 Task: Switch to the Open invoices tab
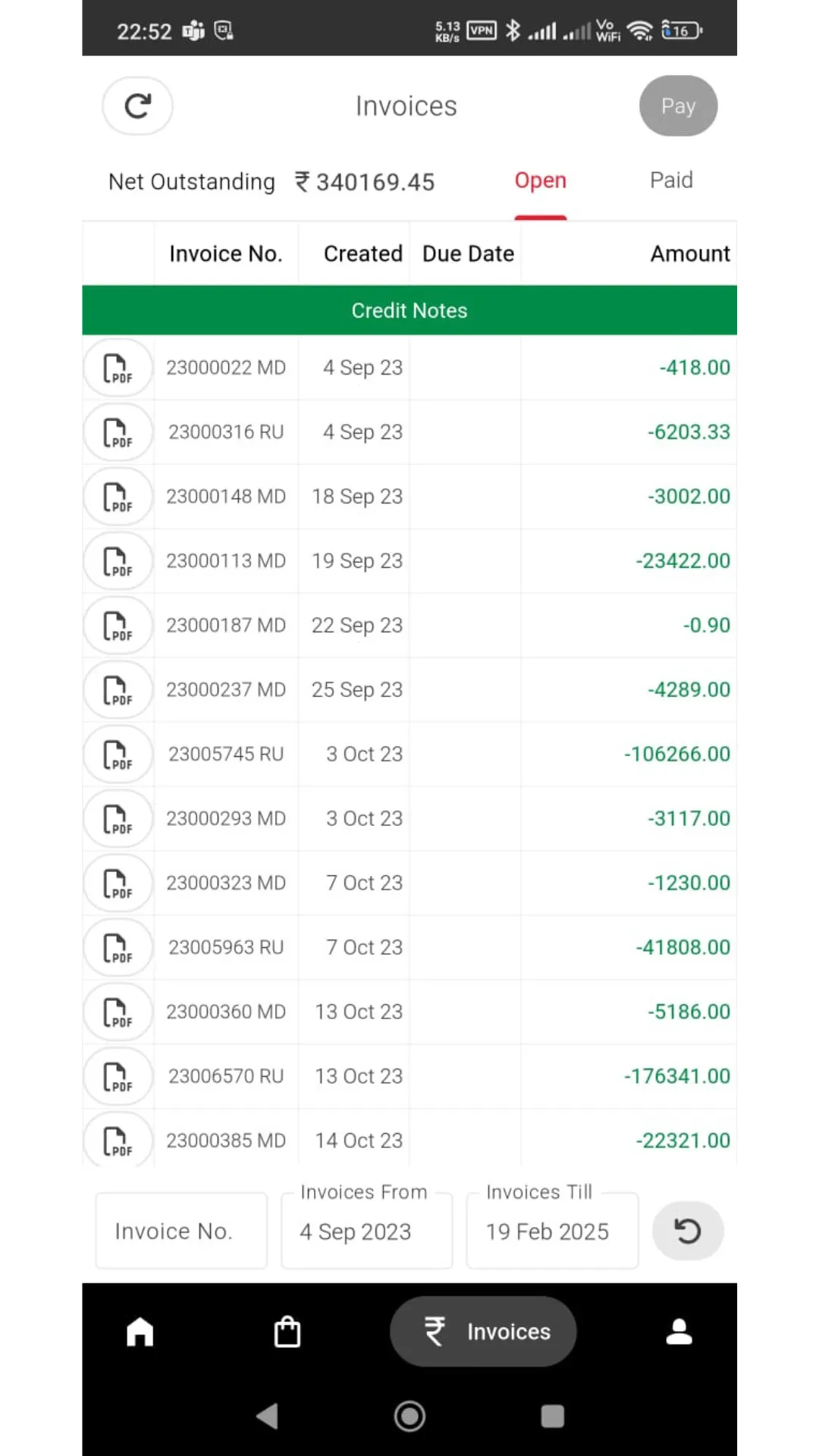point(541,180)
